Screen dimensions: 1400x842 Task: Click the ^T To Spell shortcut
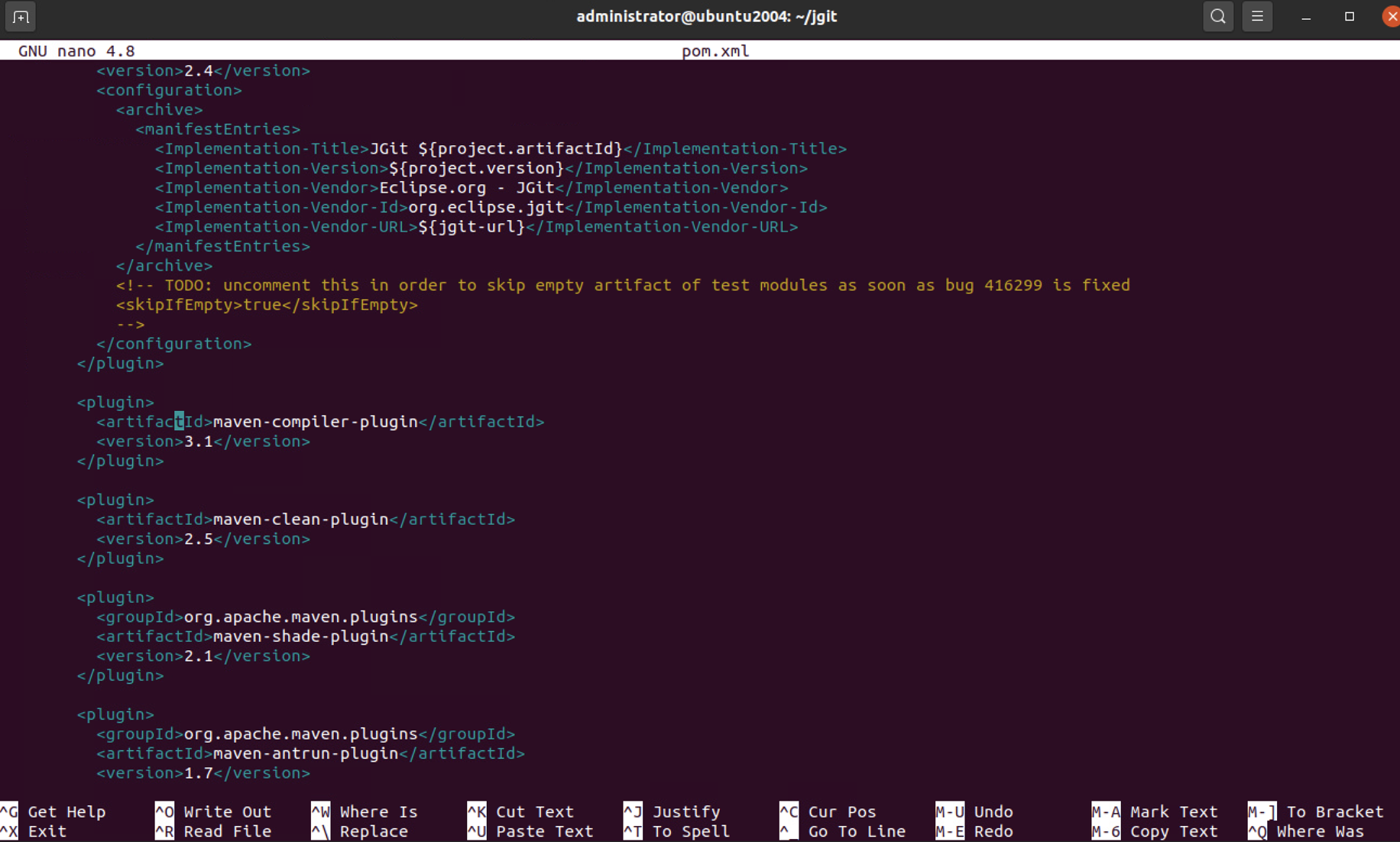pos(676,831)
